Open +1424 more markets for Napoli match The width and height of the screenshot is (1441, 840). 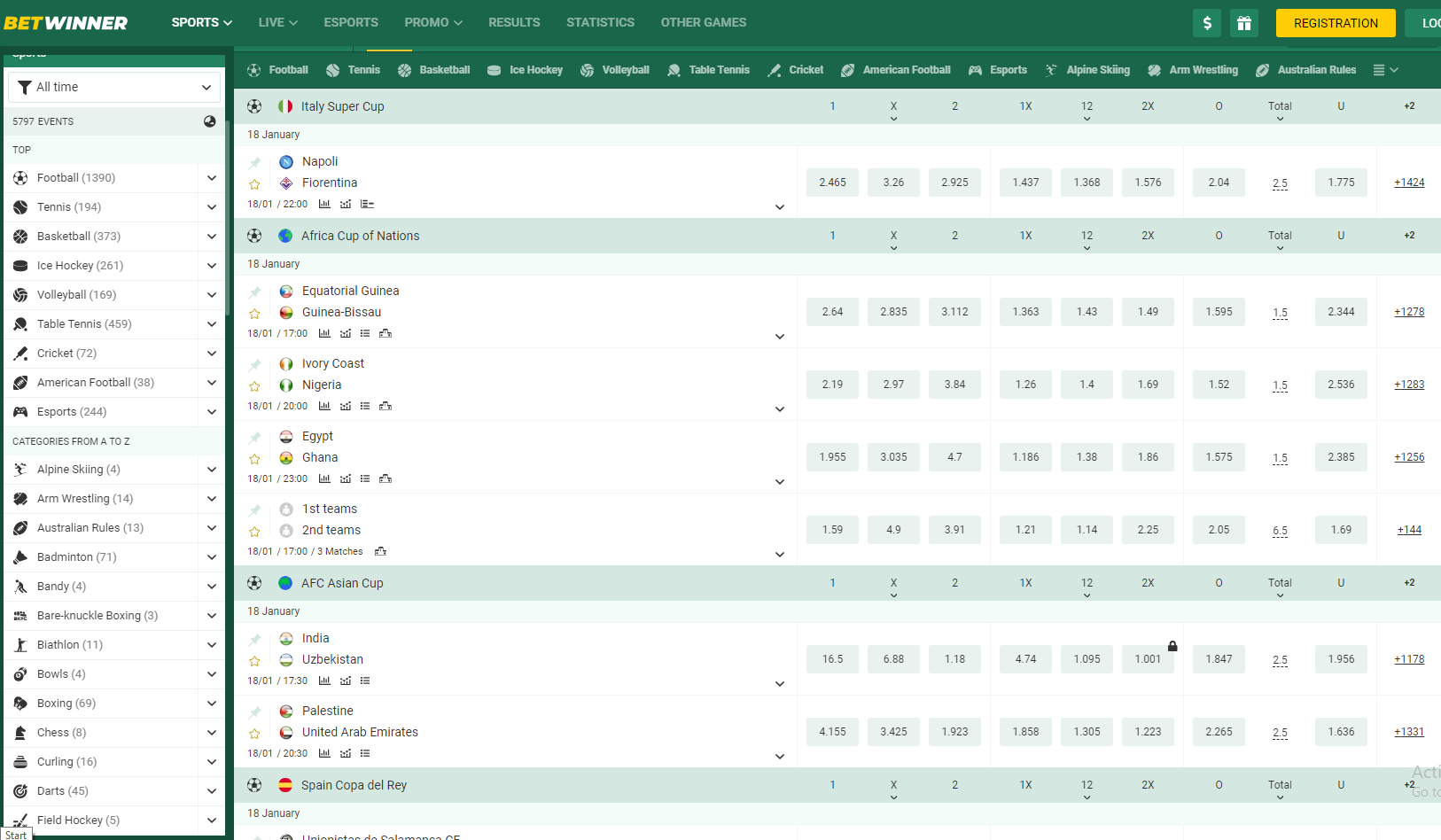pyautogui.click(x=1409, y=183)
